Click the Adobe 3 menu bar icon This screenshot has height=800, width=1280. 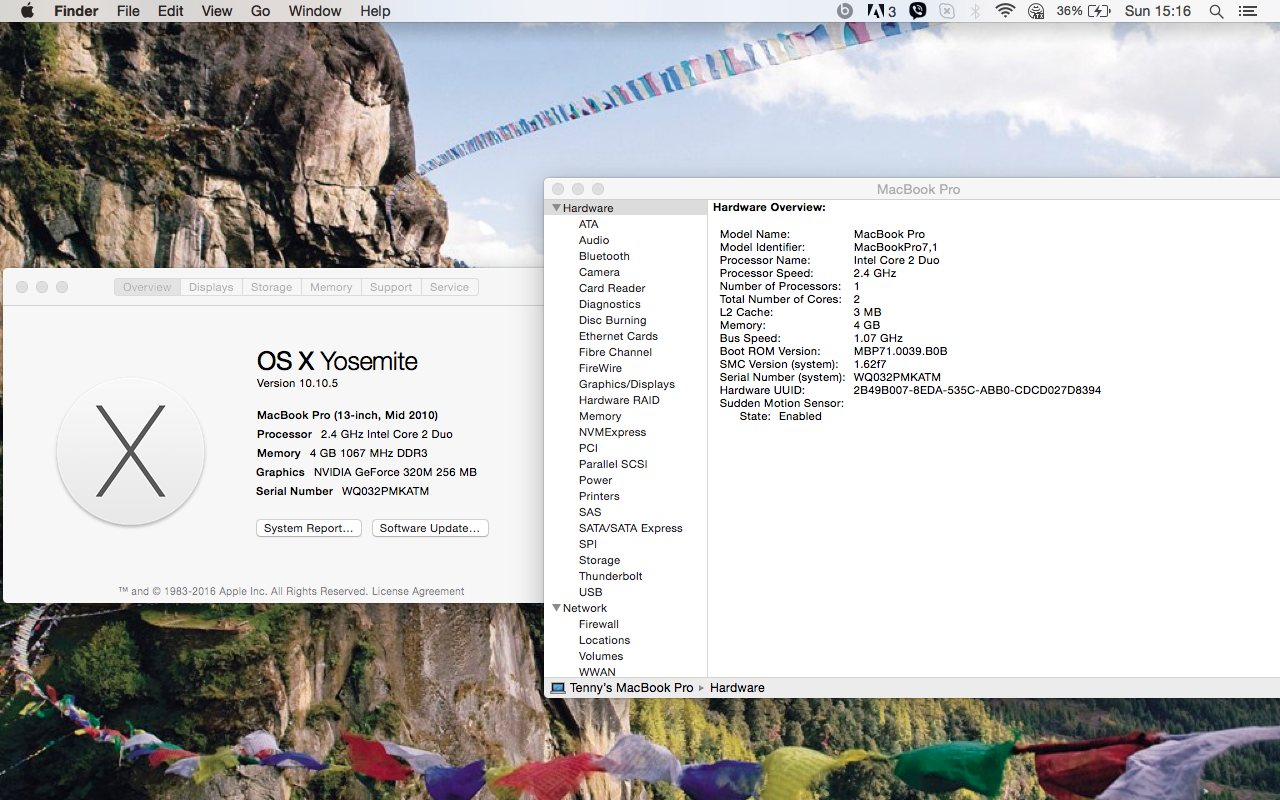(x=882, y=11)
